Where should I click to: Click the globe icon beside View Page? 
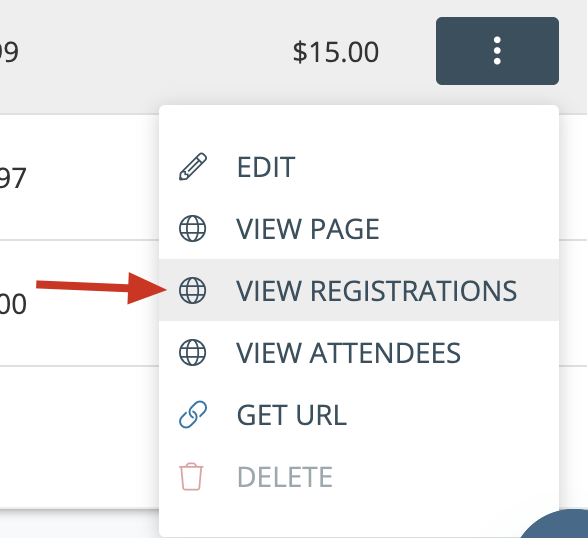(193, 228)
